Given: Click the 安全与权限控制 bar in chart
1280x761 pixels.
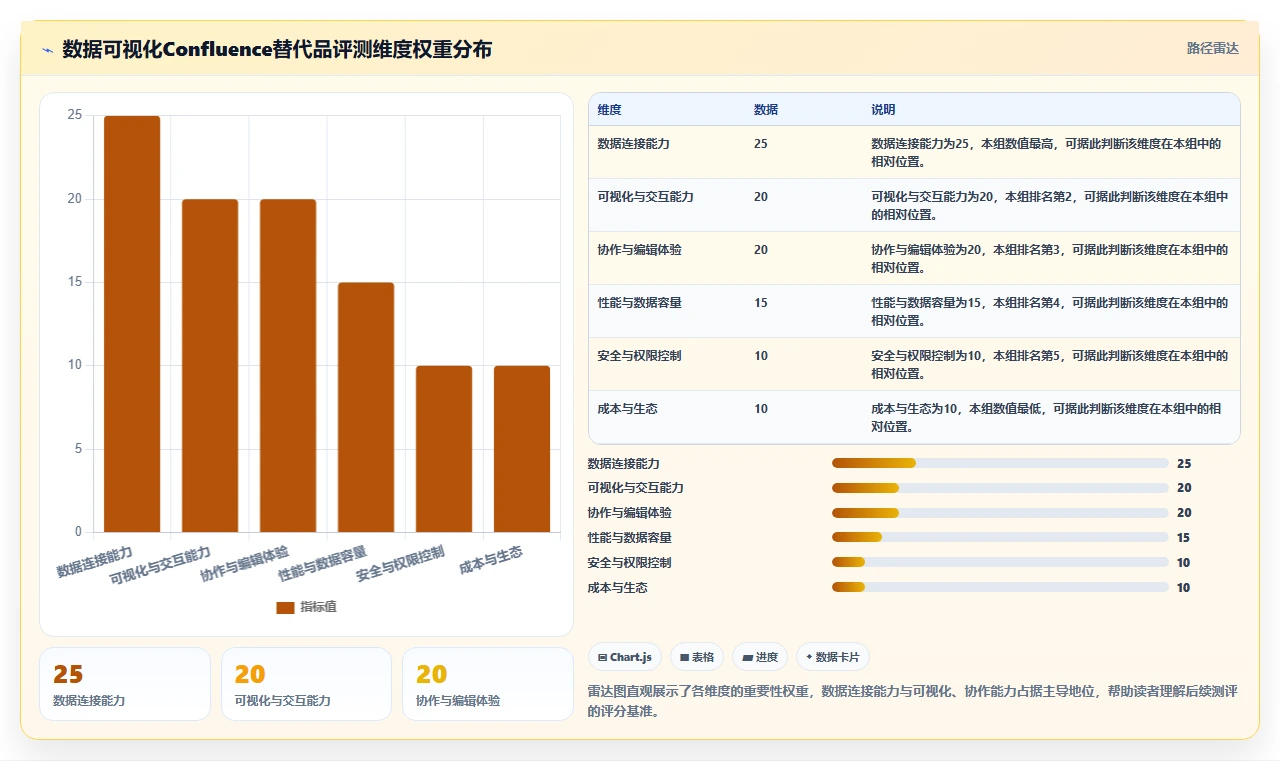Looking at the screenshot, I should tap(444, 449).
